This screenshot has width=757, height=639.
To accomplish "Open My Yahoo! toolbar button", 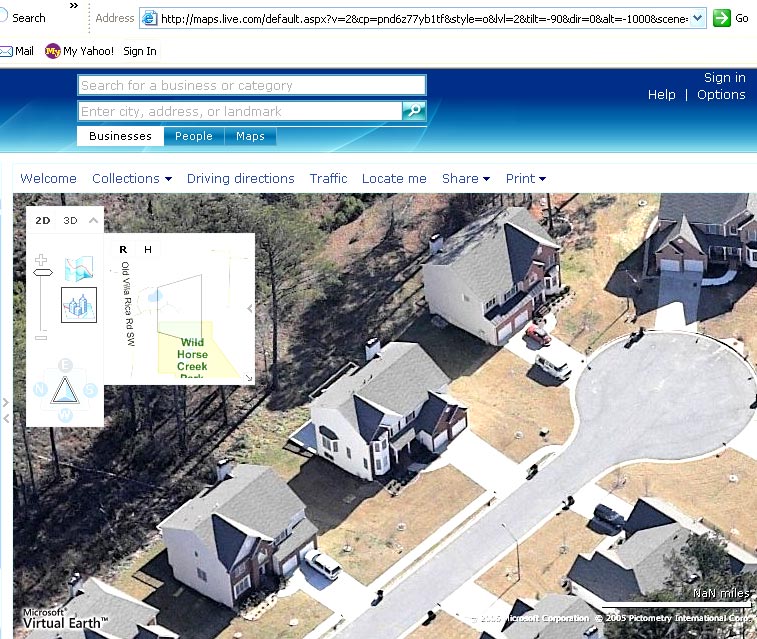I will click(x=80, y=51).
